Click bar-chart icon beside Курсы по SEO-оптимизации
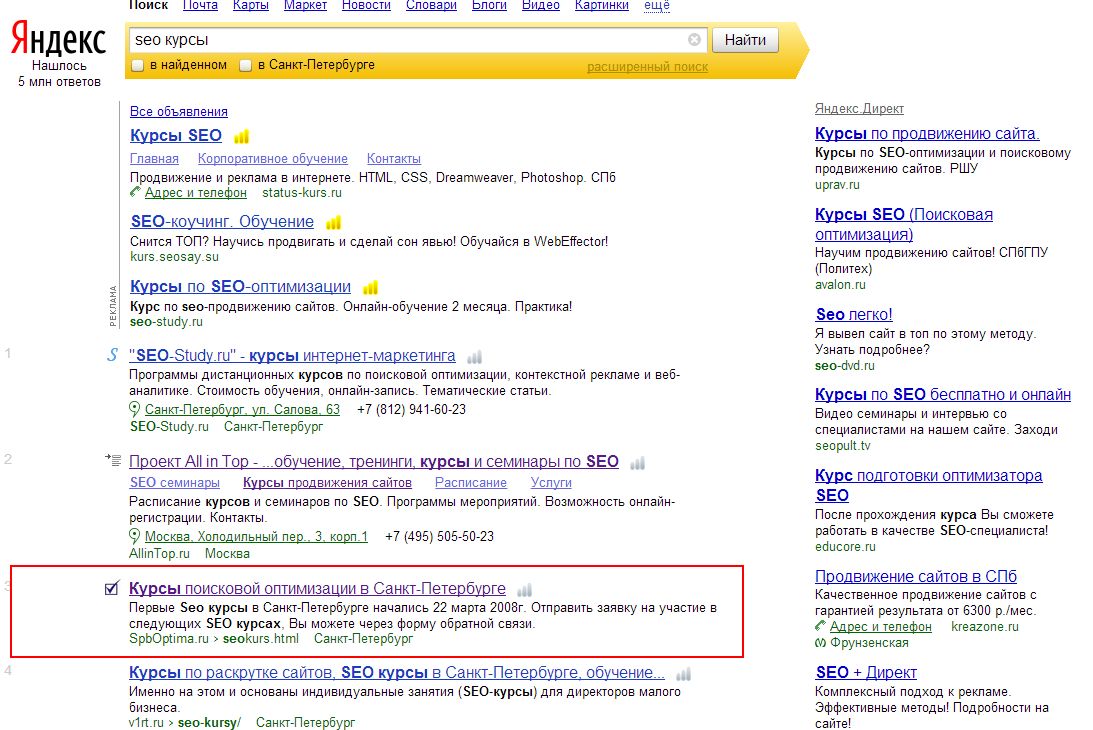This screenshot has height=730, width=1093. pos(371,287)
